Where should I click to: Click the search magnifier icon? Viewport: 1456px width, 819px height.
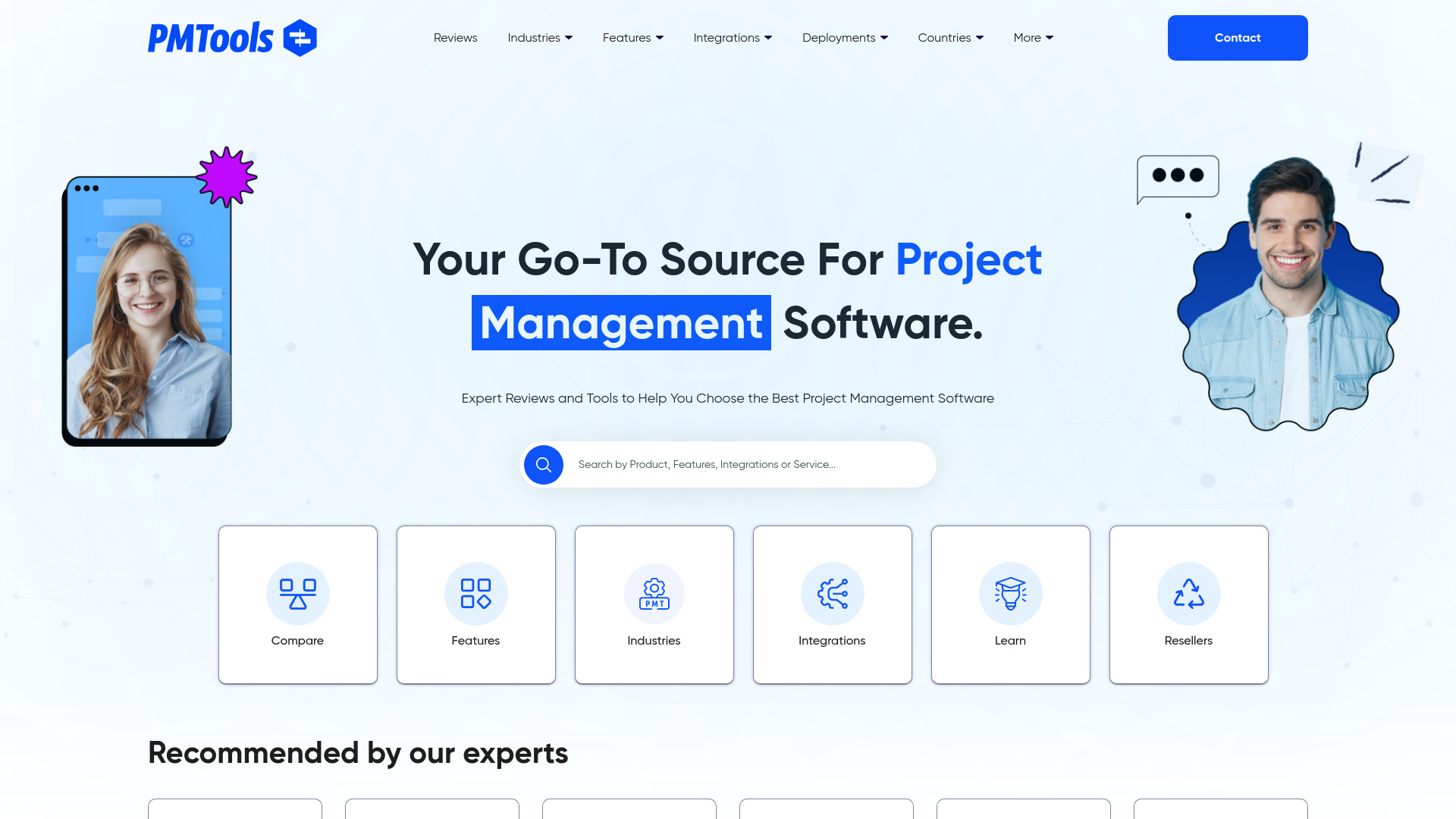click(x=543, y=464)
